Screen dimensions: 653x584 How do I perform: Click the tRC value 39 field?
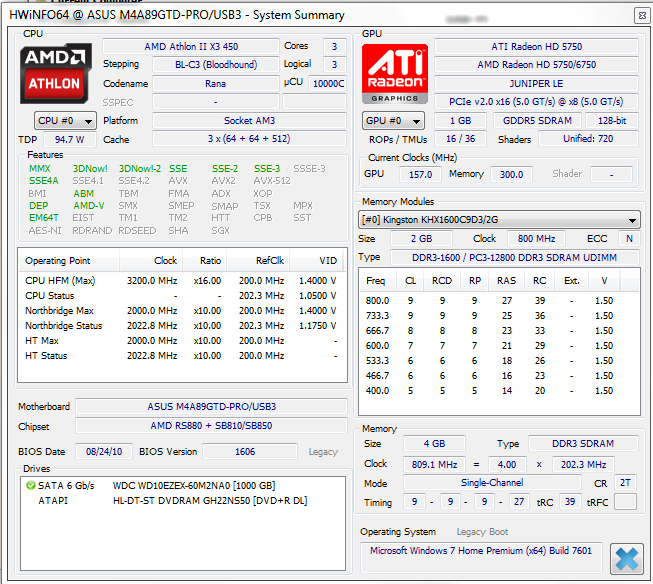tap(570, 502)
